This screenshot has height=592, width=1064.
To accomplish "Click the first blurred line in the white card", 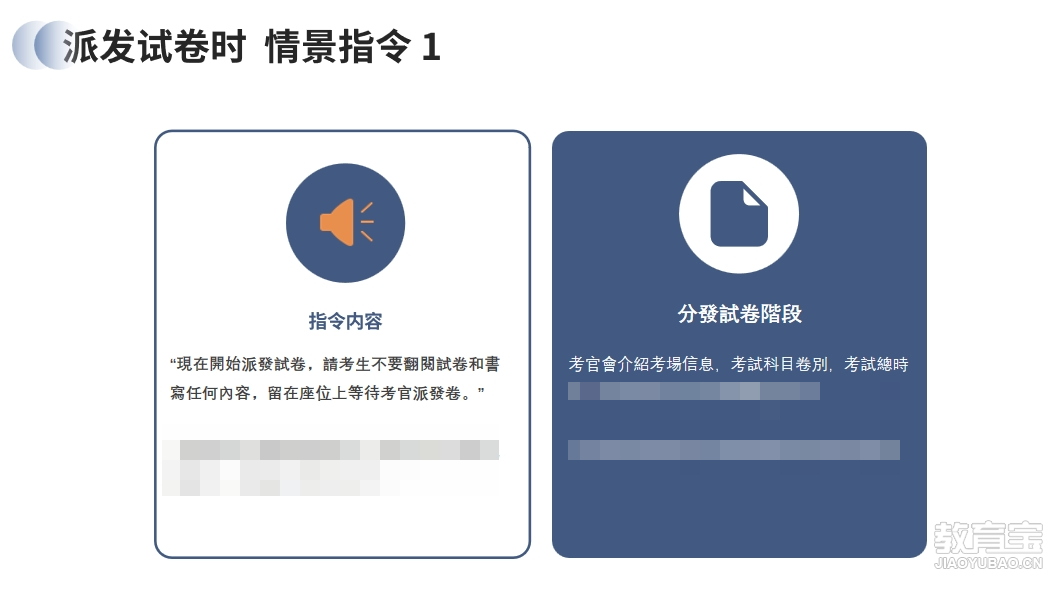I will (x=331, y=449).
